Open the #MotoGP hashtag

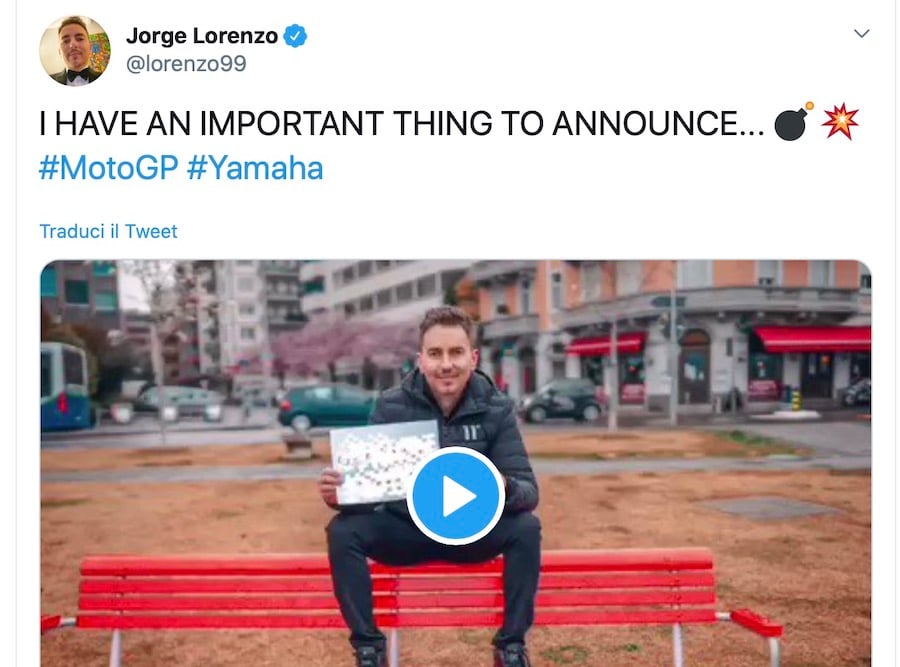[x=108, y=168]
